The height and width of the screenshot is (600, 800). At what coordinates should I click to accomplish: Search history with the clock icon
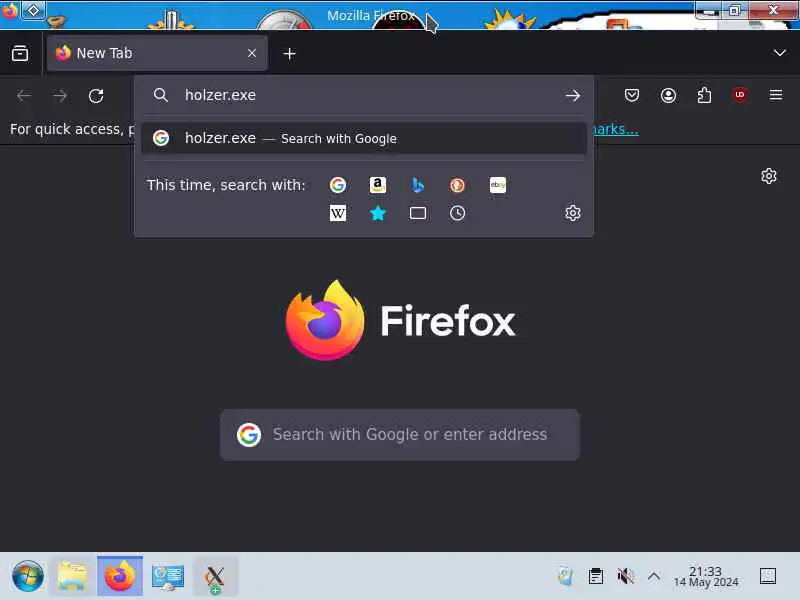tap(458, 213)
